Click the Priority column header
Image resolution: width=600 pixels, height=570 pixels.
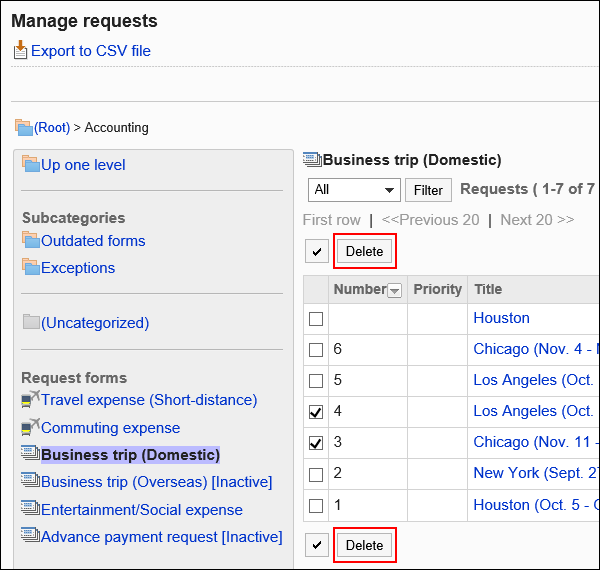[437, 289]
